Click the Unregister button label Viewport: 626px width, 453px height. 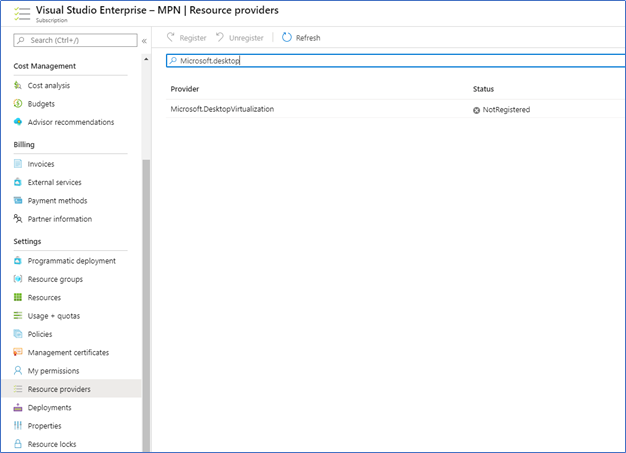click(x=246, y=38)
